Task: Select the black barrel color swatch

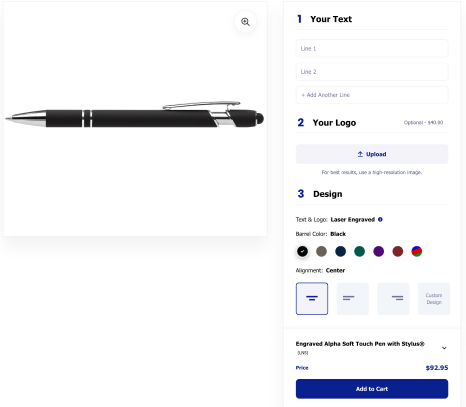Action: [302, 251]
